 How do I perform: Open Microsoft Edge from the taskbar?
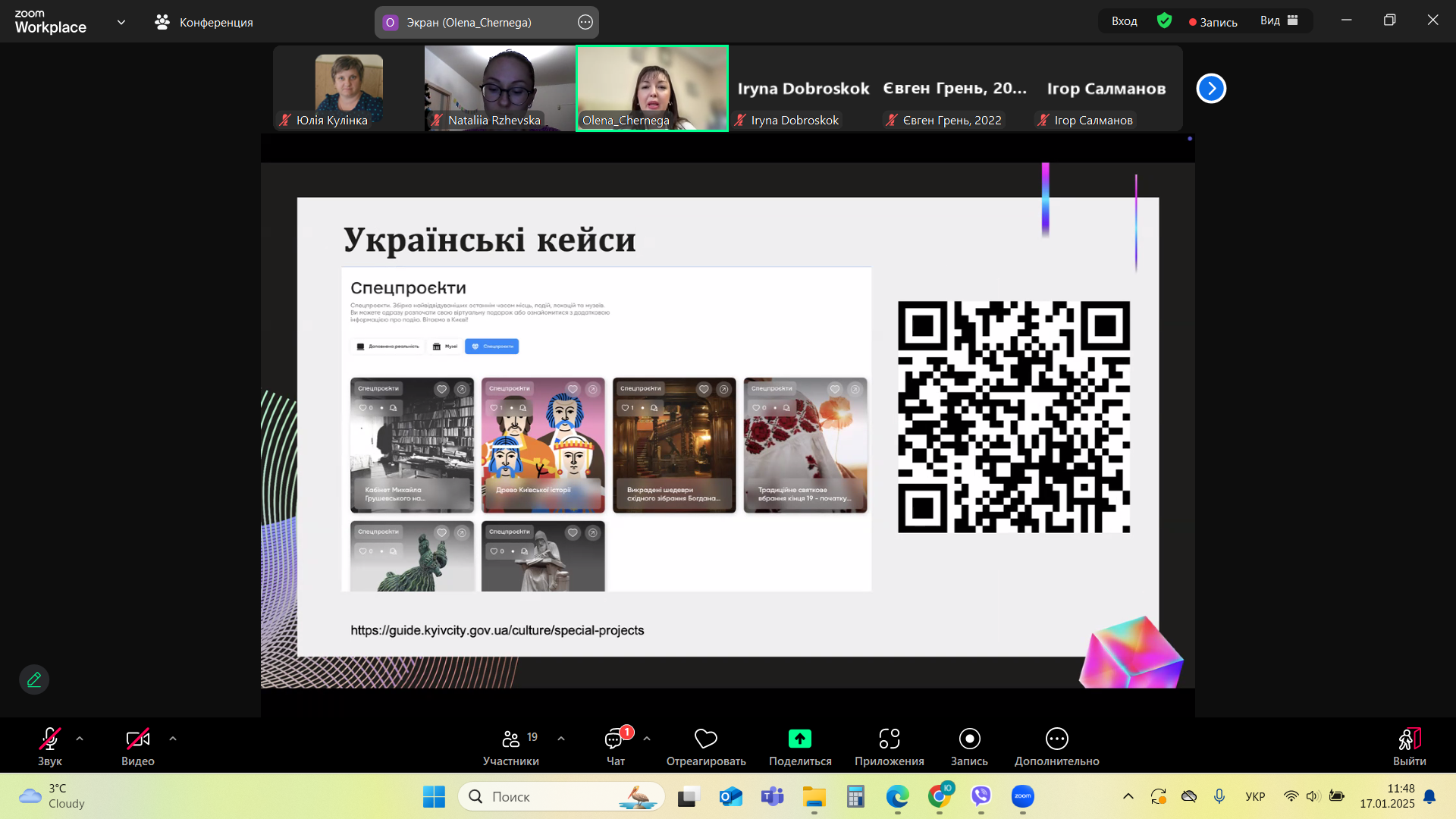point(897,796)
